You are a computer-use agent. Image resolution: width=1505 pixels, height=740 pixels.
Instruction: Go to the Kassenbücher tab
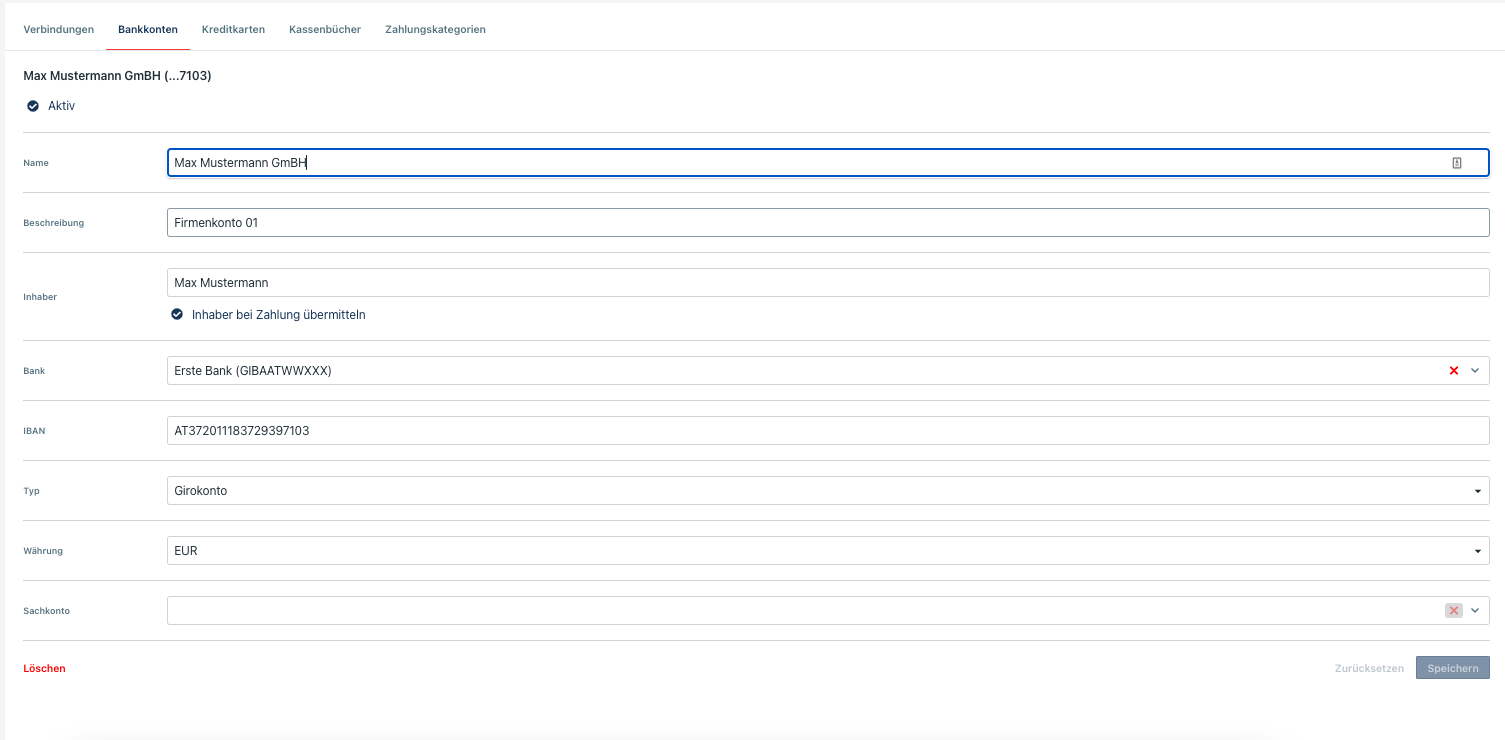click(325, 30)
